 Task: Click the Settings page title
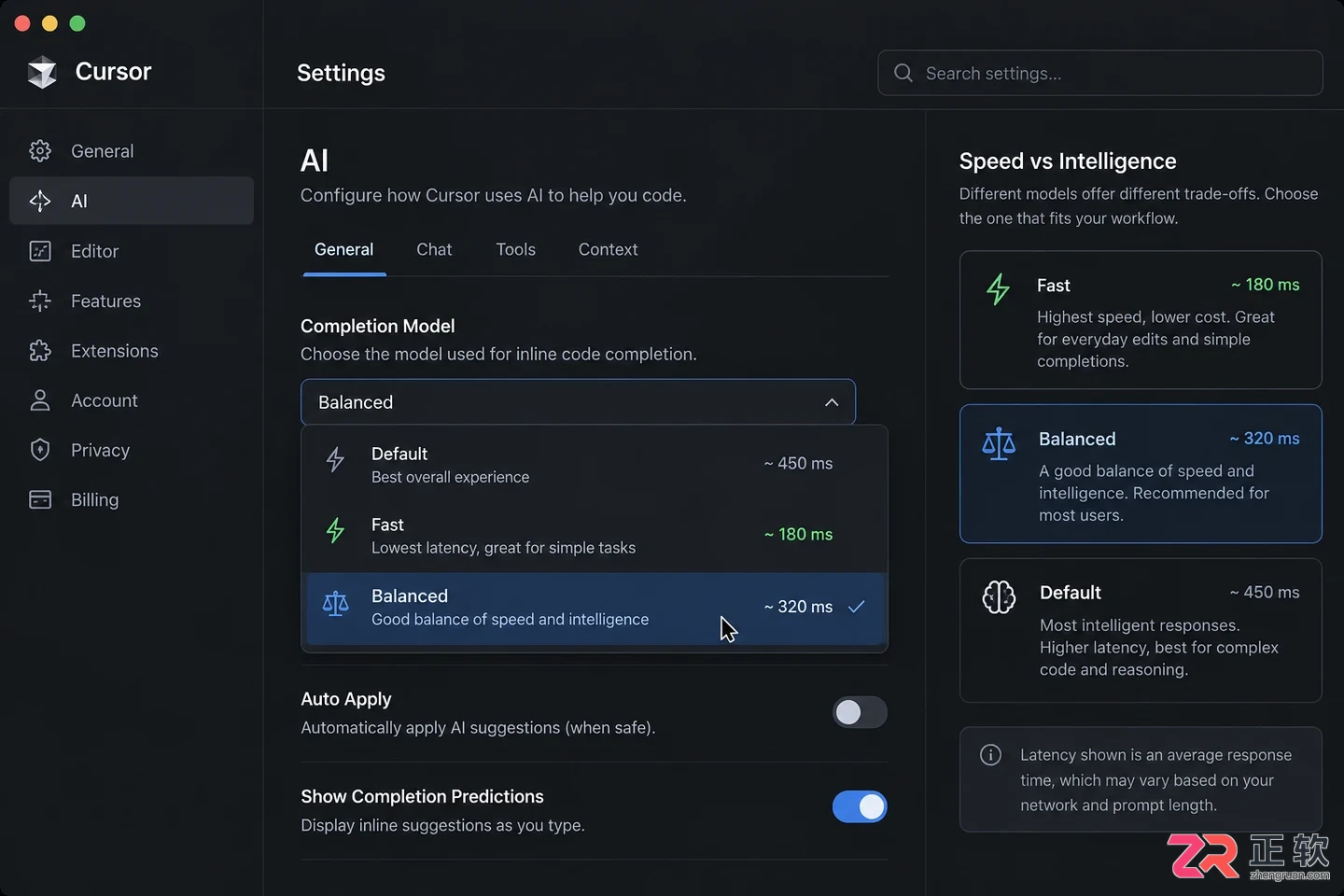point(341,73)
